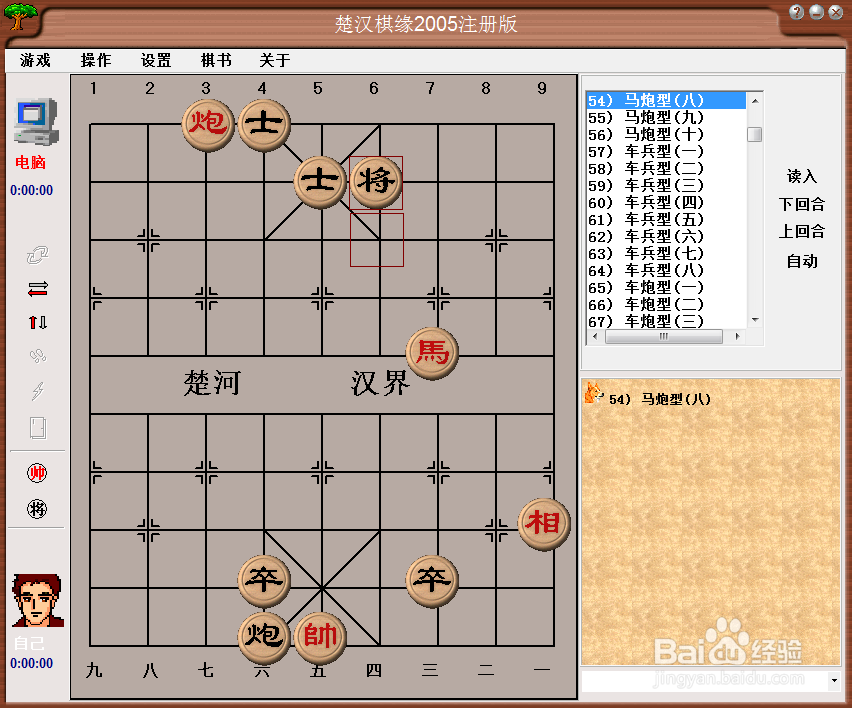
Task: Click the empty highlighted square below 将
Action: (x=377, y=240)
